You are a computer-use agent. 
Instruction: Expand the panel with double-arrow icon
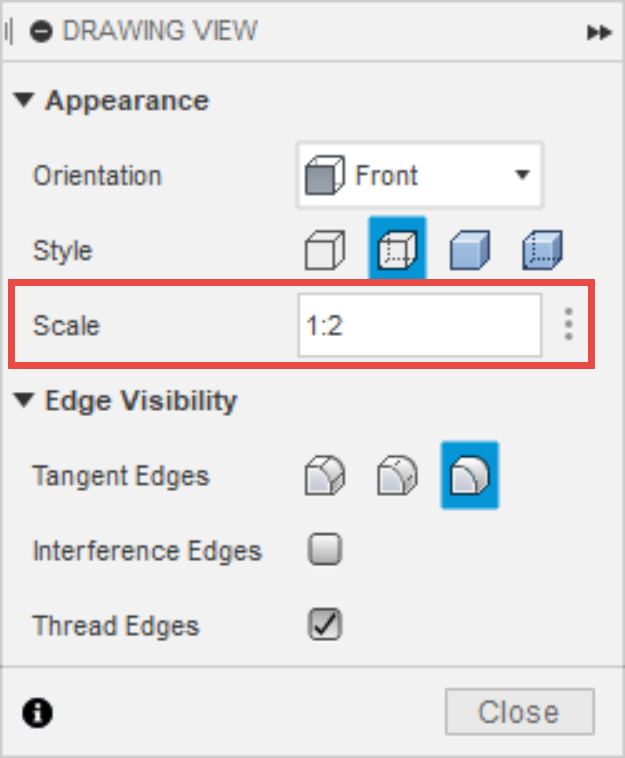(x=598, y=32)
